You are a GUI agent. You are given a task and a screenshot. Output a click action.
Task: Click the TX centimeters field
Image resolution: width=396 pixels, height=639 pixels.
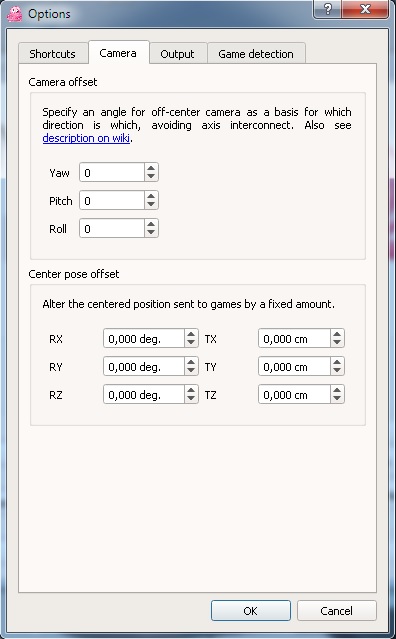pyautogui.click(x=294, y=338)
